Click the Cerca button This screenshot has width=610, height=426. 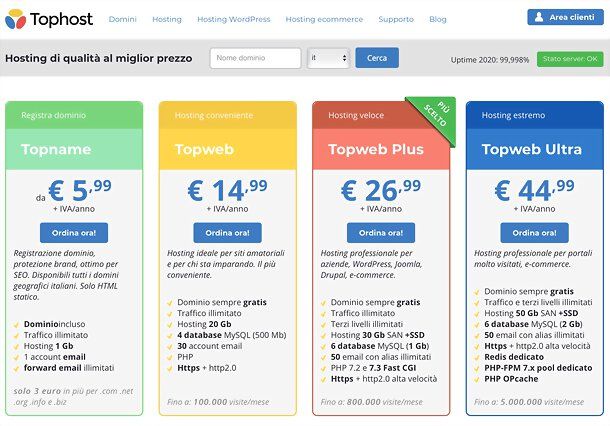point(377,58)
